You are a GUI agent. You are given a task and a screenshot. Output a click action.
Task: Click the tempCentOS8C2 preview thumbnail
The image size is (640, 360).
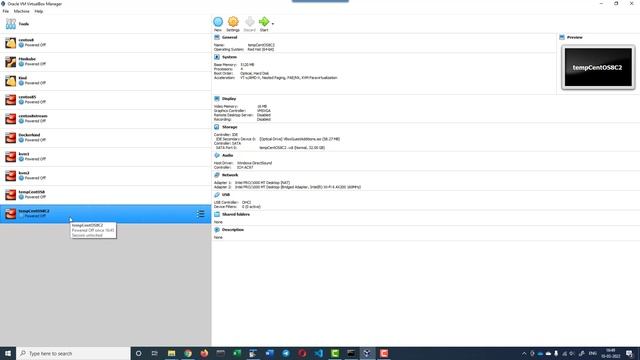pos(598,67)
